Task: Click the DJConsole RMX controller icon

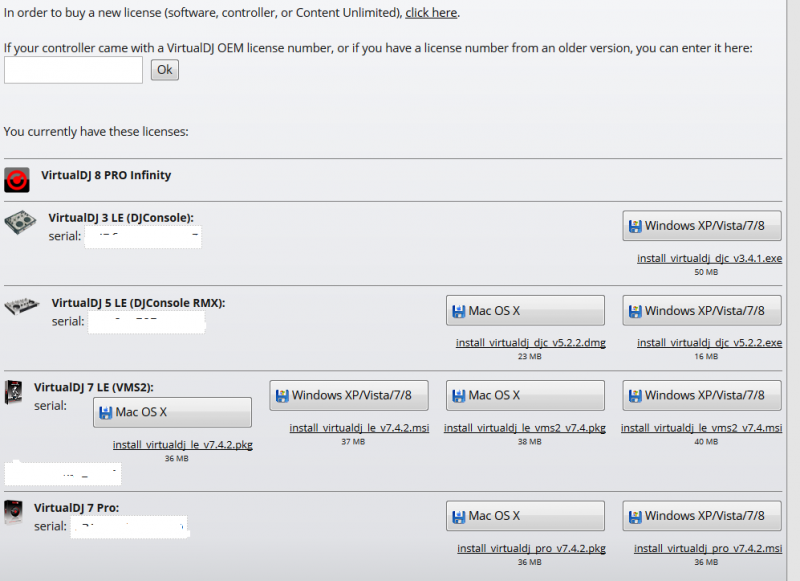Action: pyautogui.click(x=21, y=306)
